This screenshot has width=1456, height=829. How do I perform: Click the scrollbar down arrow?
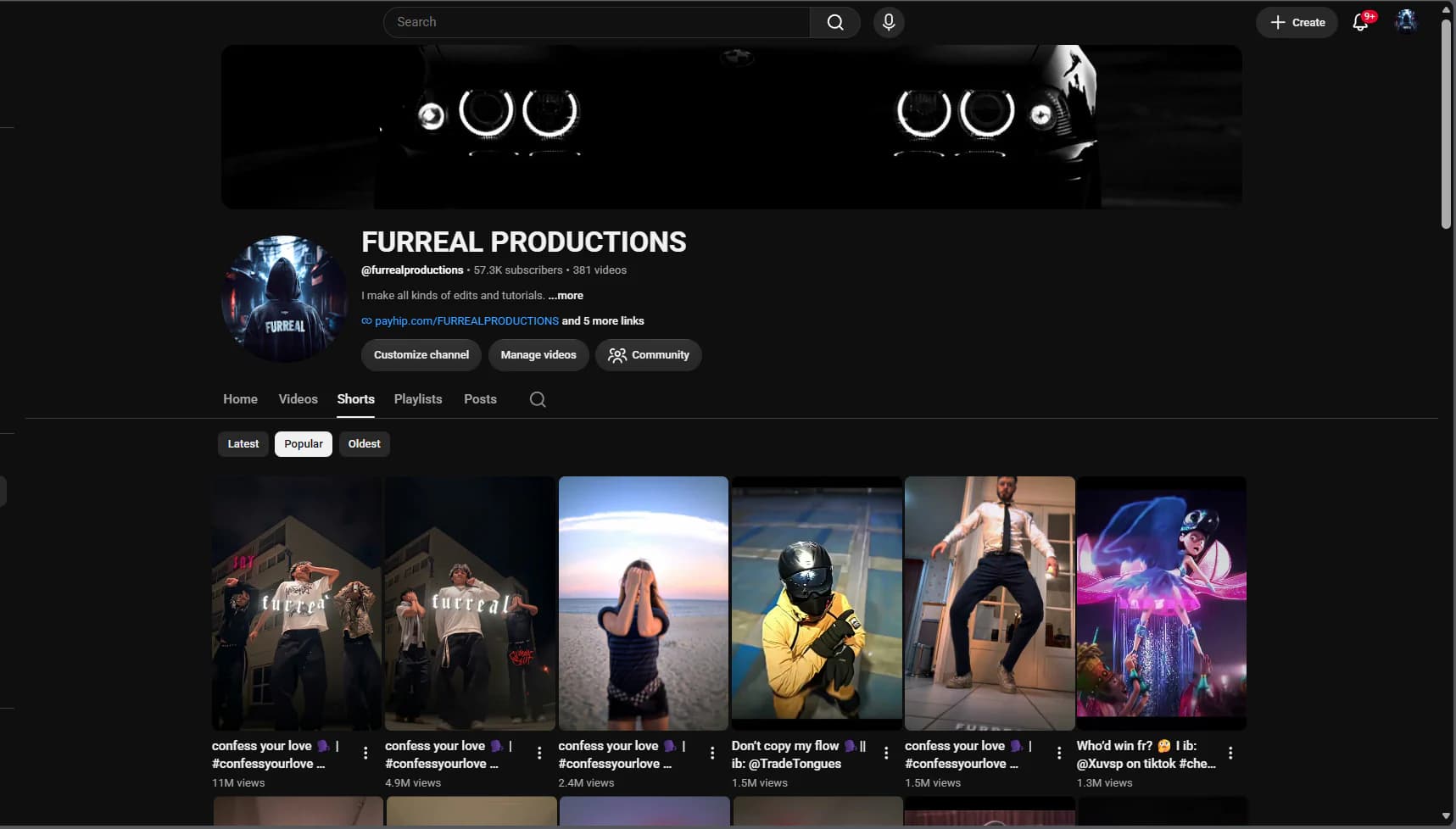point(1447,816)
